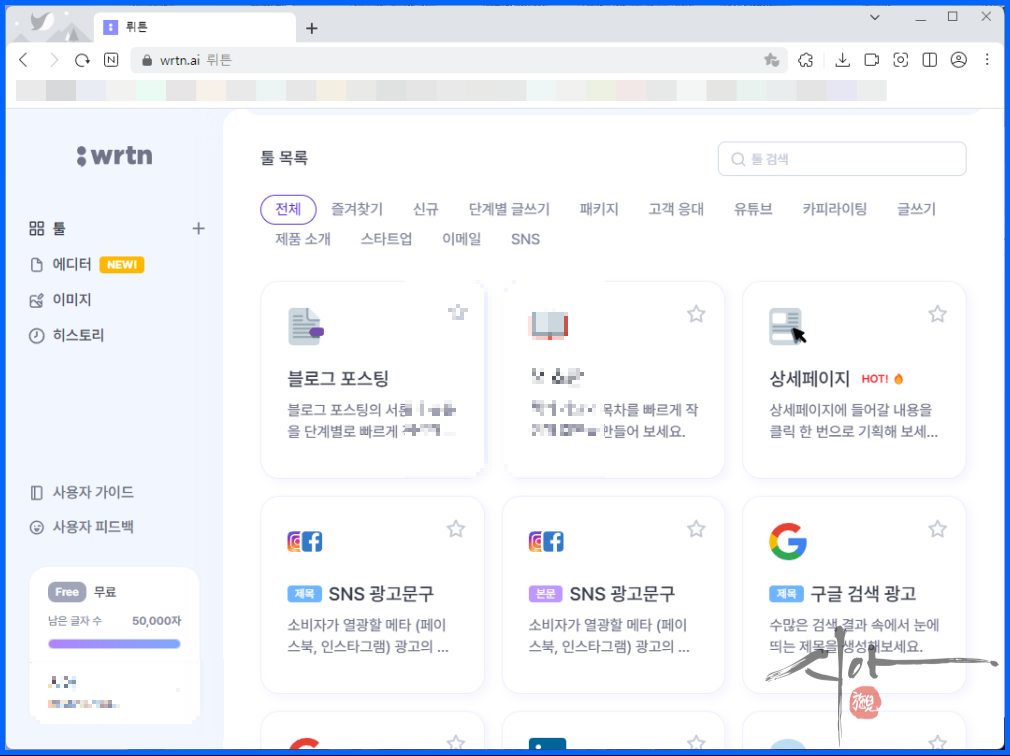
Task: Open the 상세페이지 tool title
Action: (x=810, y=379)
